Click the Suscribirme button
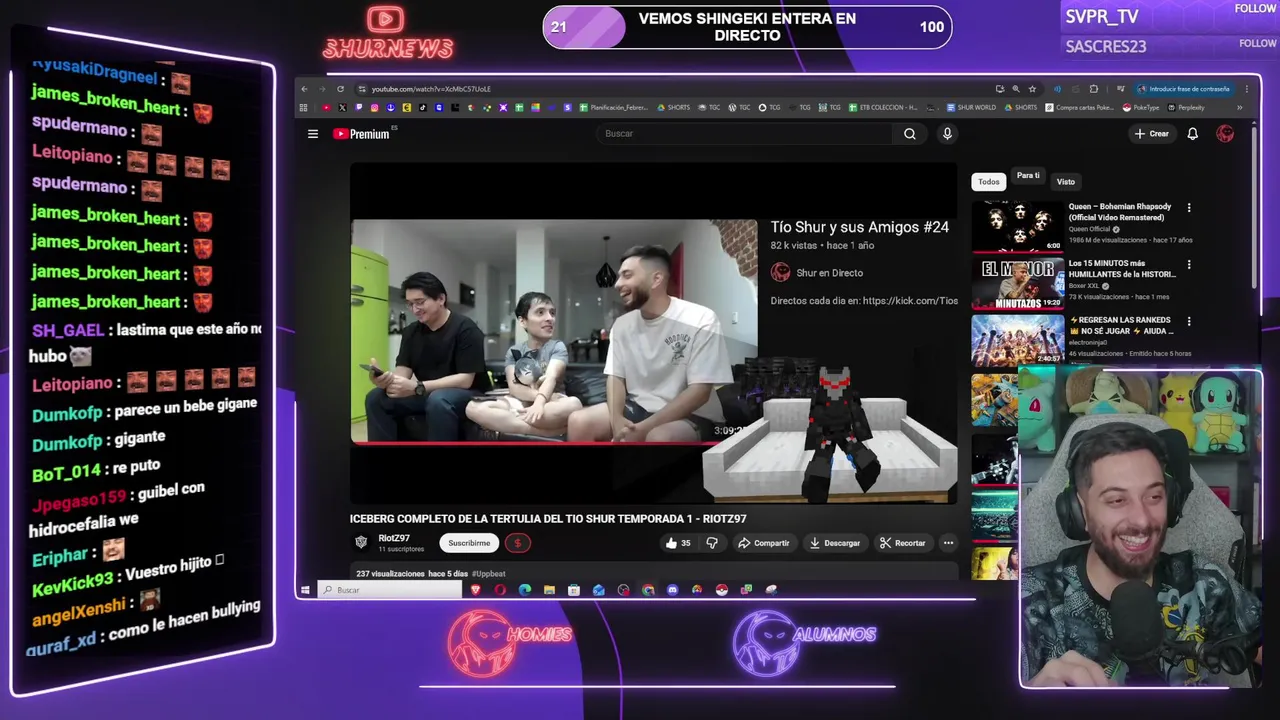Screen dimensions: 1280x720 coord(469,543)
